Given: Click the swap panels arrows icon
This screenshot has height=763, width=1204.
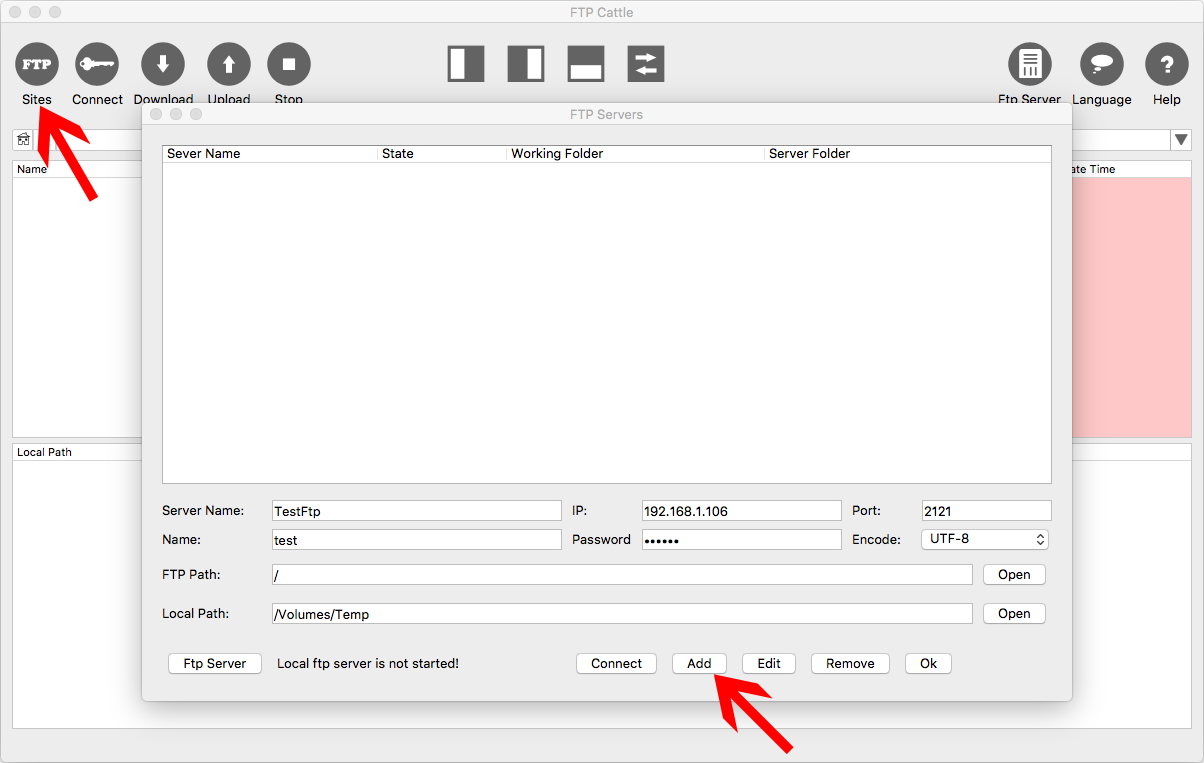Looking at the screenshot, I should [646, 64].
